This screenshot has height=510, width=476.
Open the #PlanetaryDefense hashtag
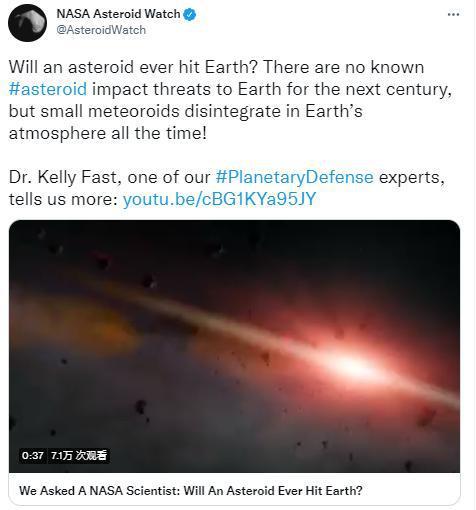(x=294, y=177)
